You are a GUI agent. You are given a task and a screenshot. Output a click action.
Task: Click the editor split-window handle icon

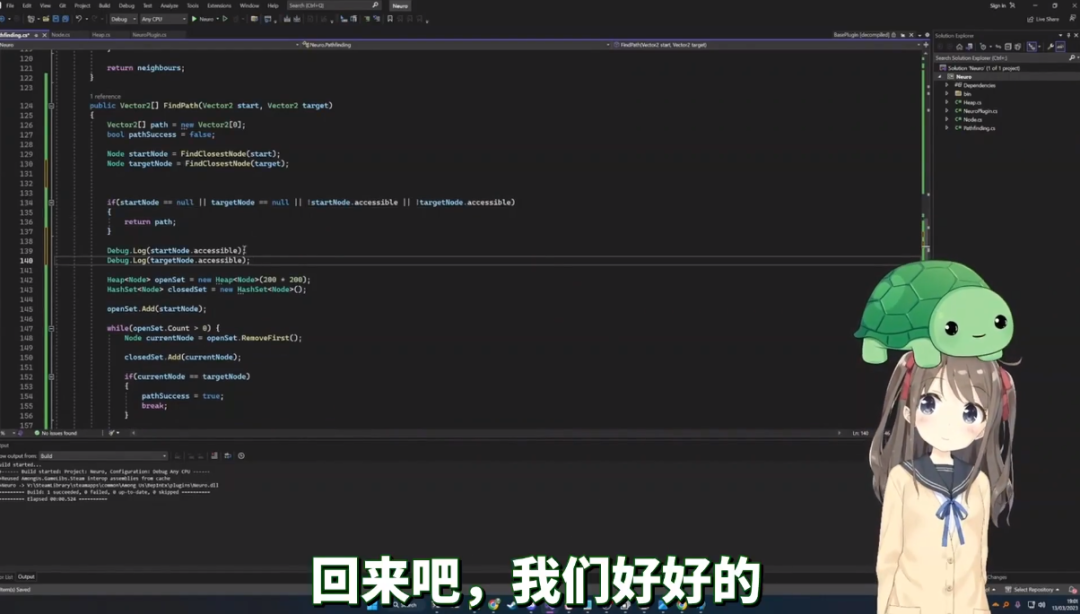(926, 45)
